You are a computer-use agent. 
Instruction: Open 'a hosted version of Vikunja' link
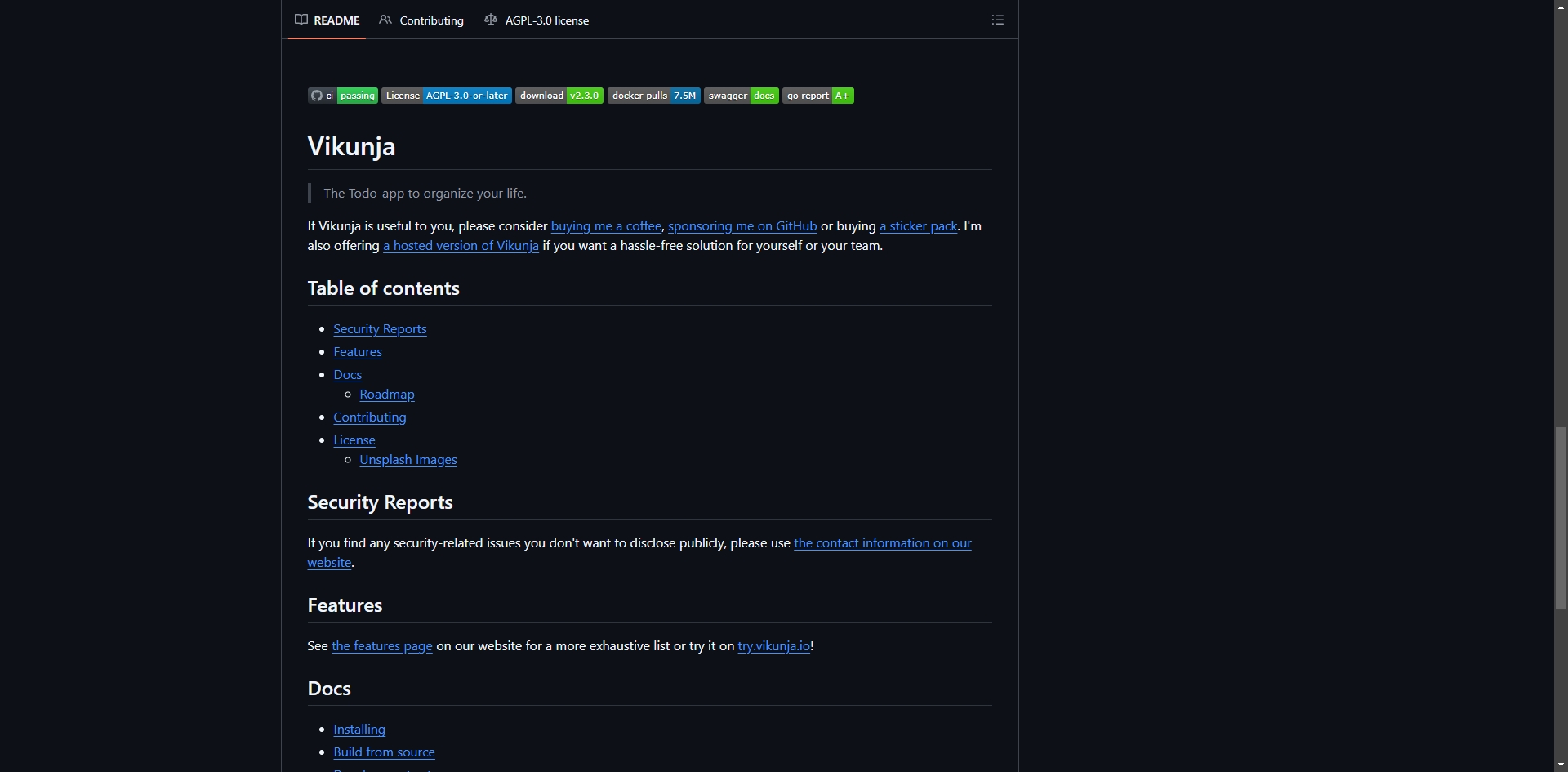coord(461,246)
